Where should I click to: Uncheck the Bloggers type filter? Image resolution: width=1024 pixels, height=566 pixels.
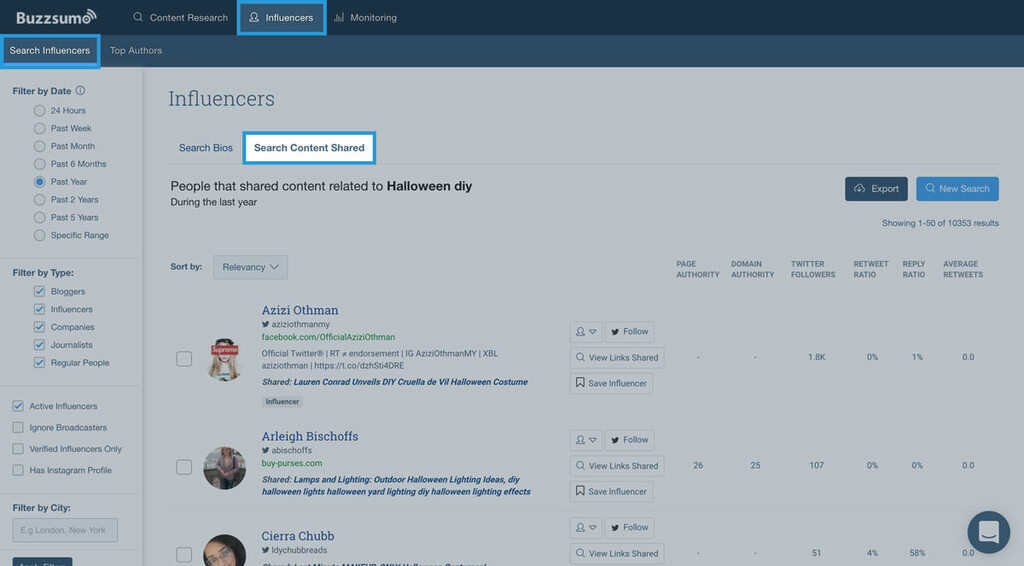click(x=39, y=292)
